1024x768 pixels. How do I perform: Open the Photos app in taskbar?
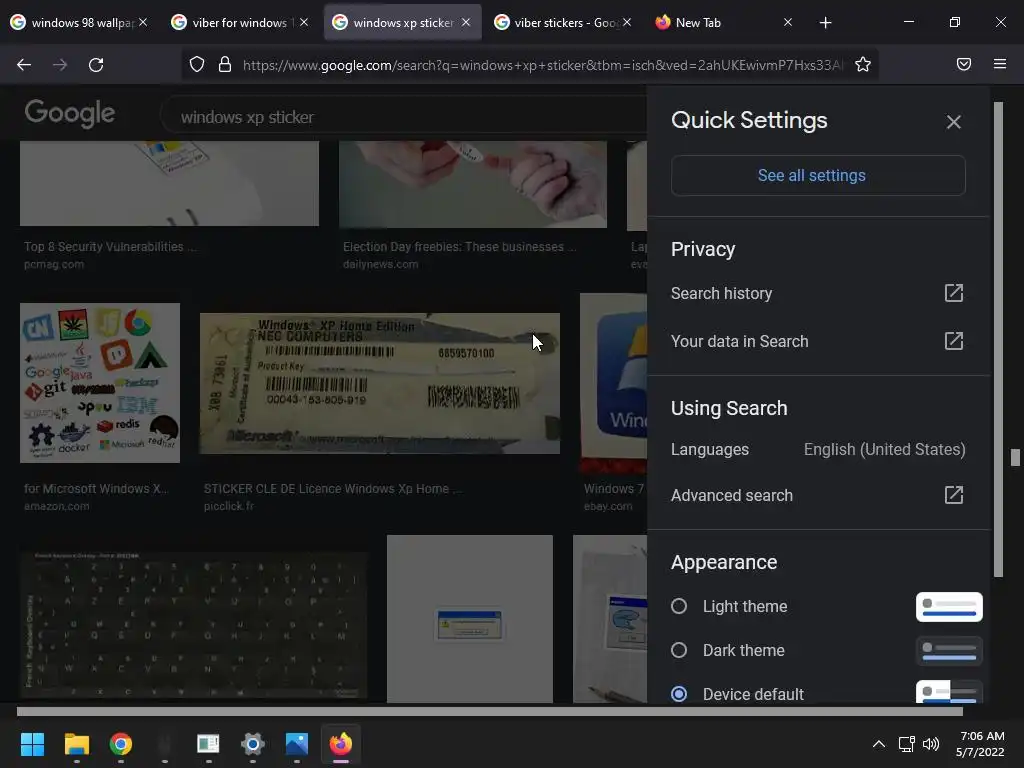(296, 743)
